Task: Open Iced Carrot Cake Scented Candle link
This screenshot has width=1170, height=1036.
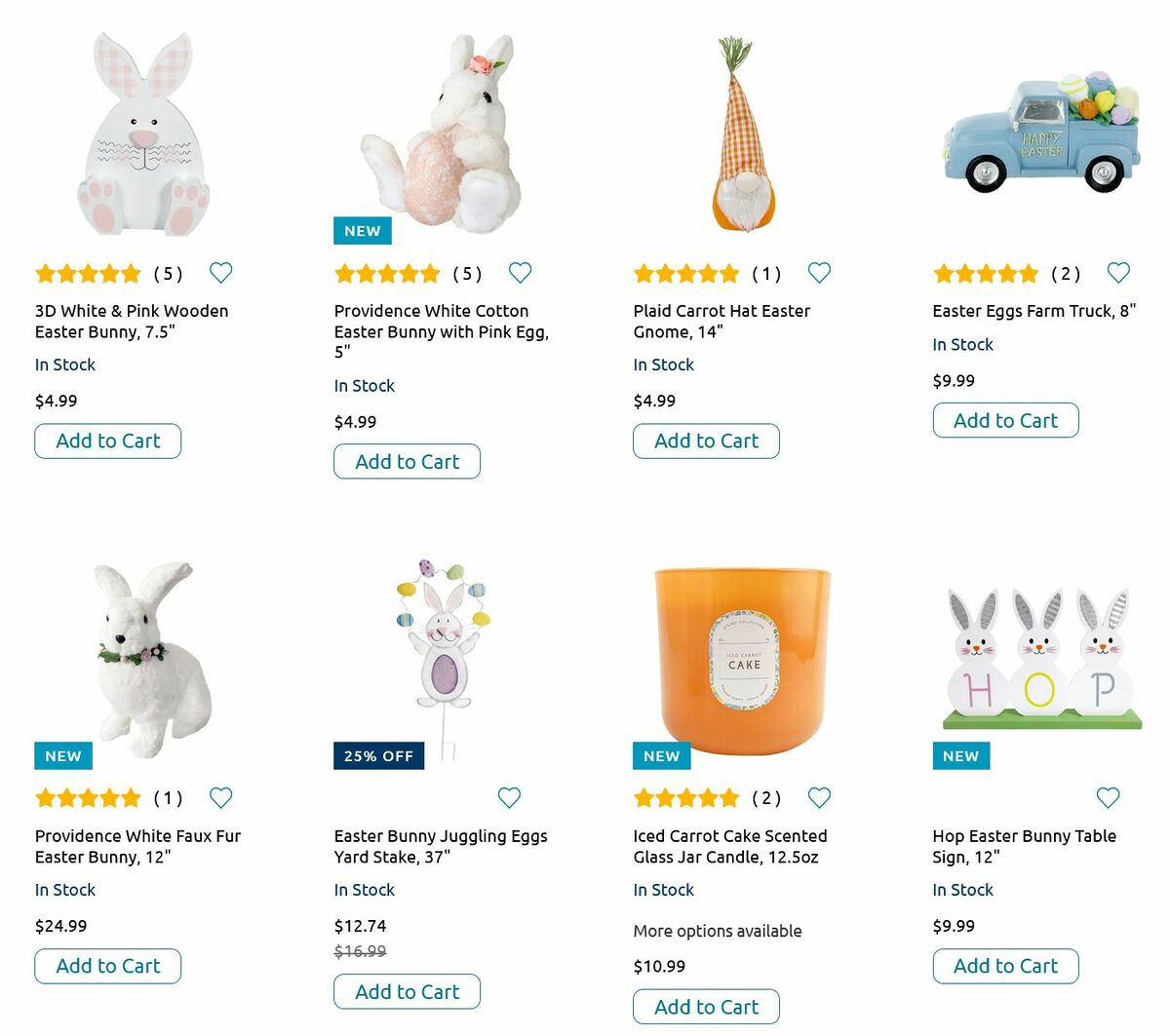Action: coord(729,846)
